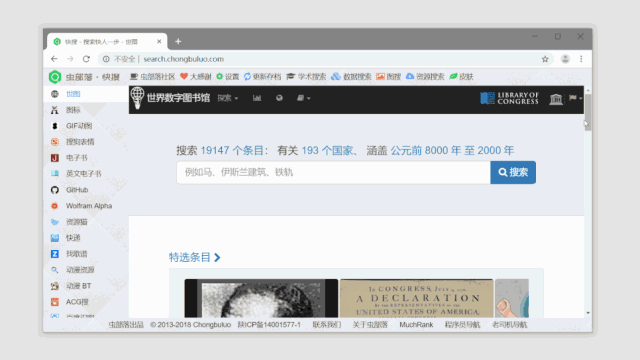Click 联系我们 in the footer

pos(327,325)
